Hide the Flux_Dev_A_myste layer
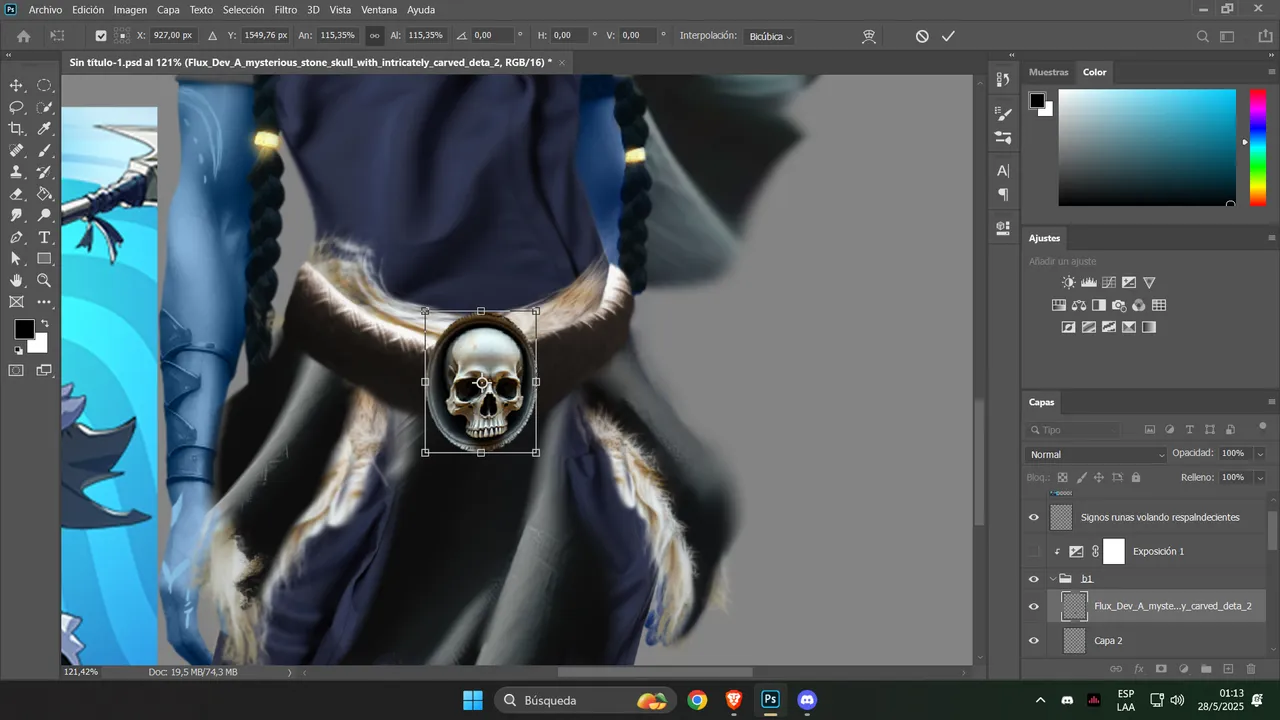The width and height of the screenshot is (1280, 720). [1034, 606]
